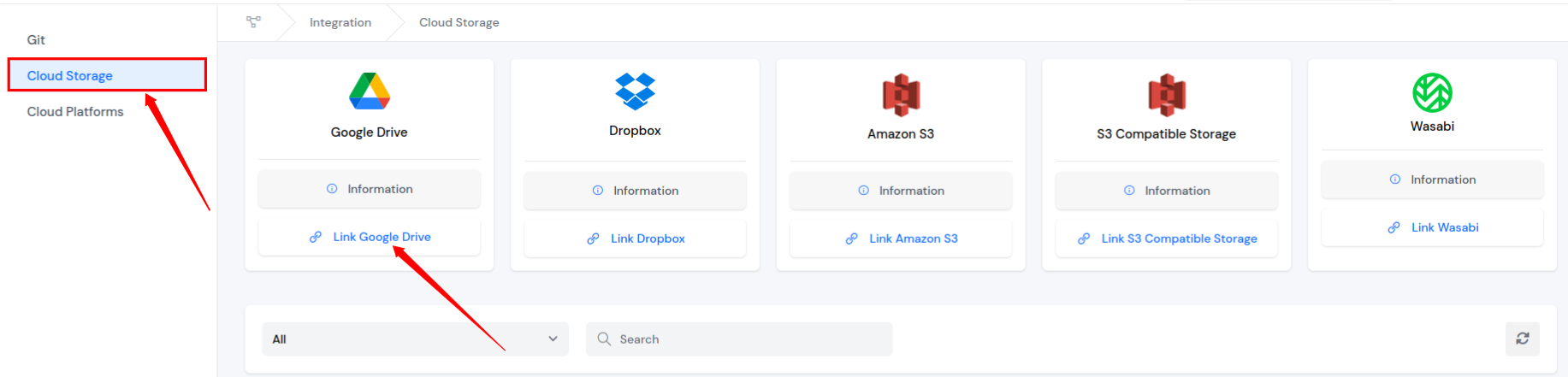This screenshot has height=377, width=1568.
Task: Click the Google Drive logo icon
Action: click(x=370, y=91)
